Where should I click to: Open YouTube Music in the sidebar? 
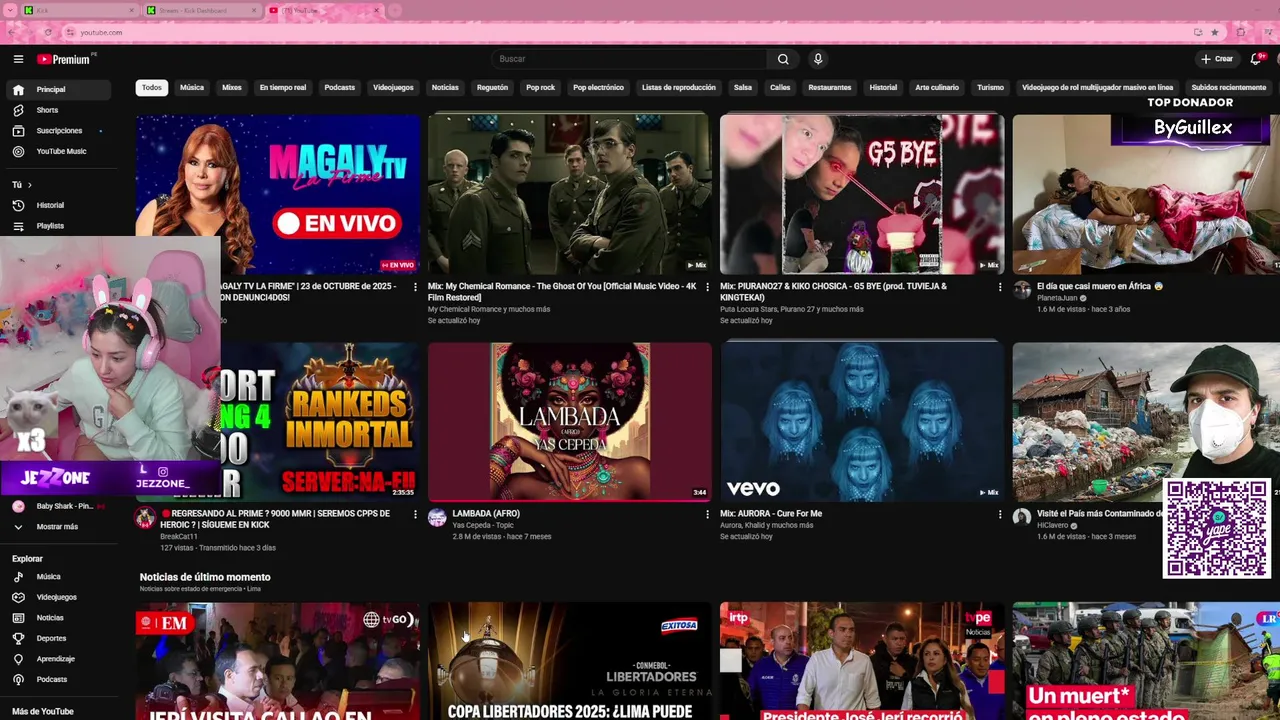(61, 152)
